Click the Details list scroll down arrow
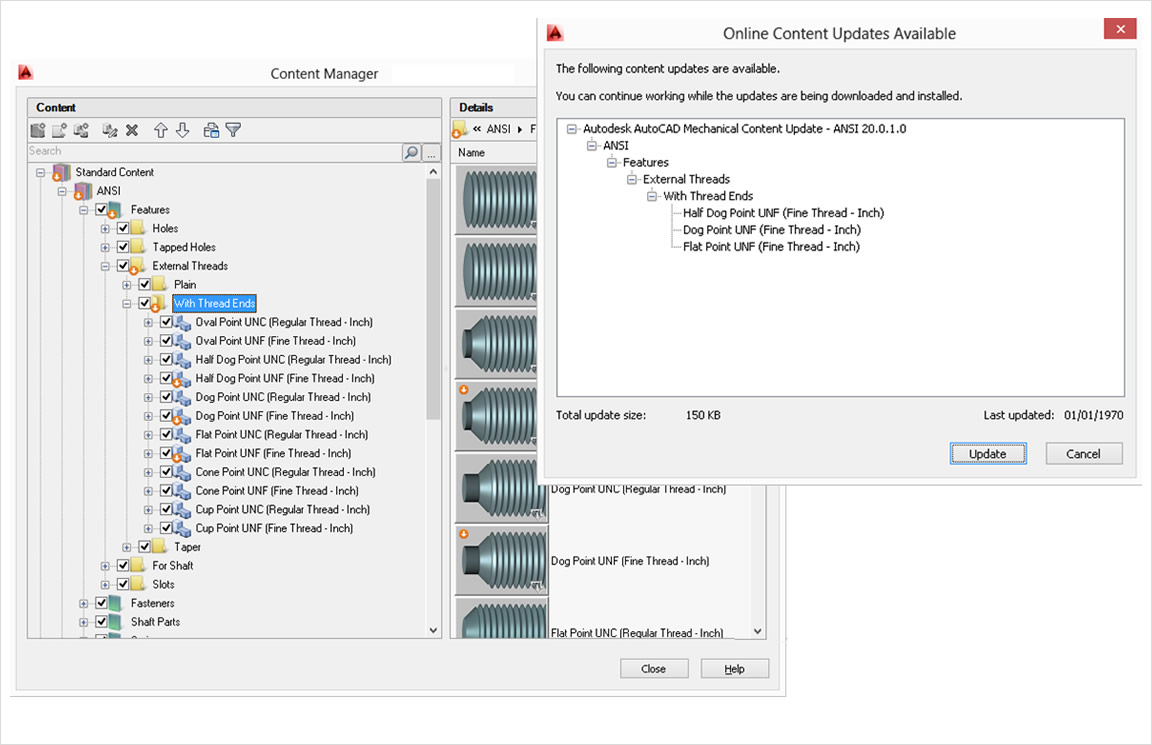The image size is (1152, 745). point(758,632)
